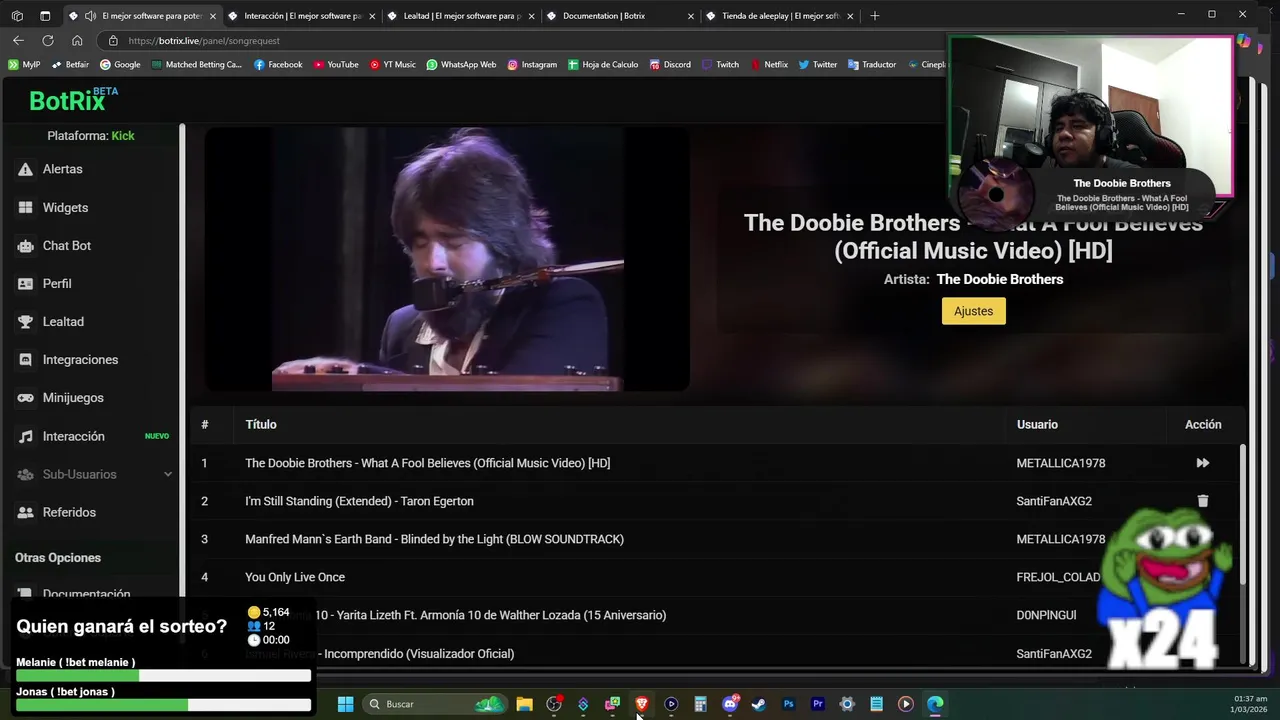Open Steam from the taskbar
The width and height of the screenshot is (1280, 720).
(759, 704)
